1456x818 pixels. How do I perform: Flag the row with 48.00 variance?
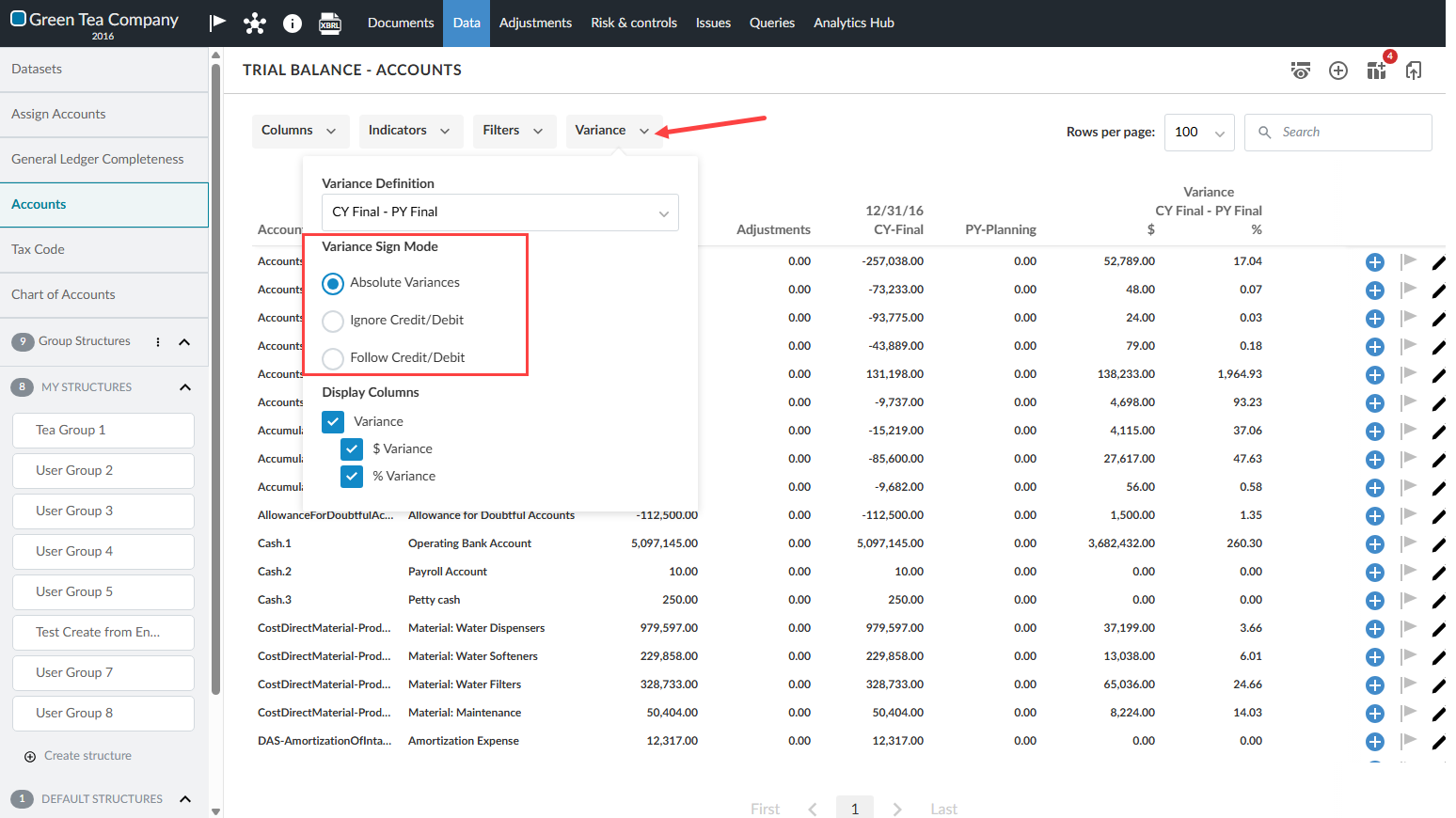[1408, 290]
